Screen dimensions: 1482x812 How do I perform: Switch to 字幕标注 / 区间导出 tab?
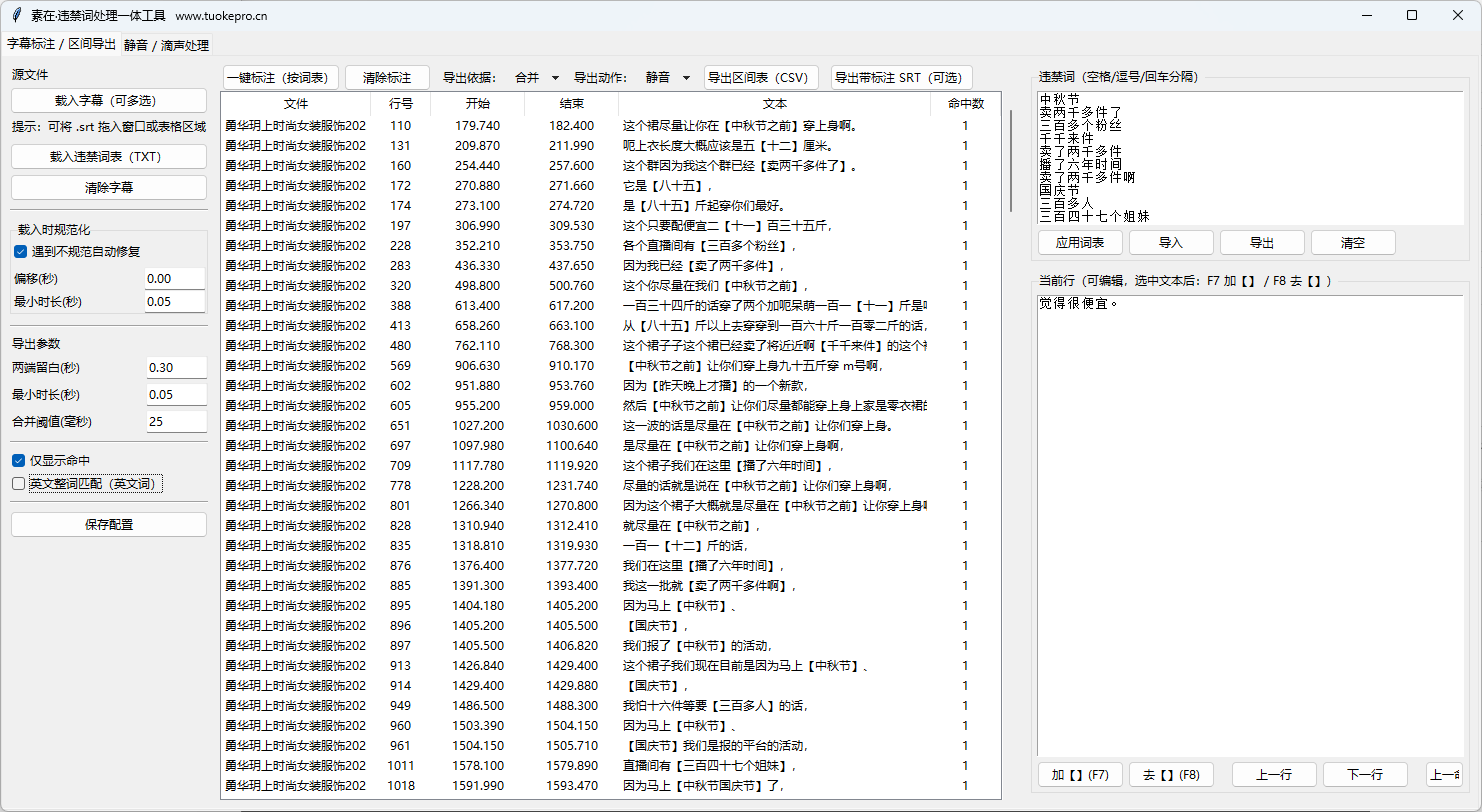pyautogui.click(x=61, y=44)
